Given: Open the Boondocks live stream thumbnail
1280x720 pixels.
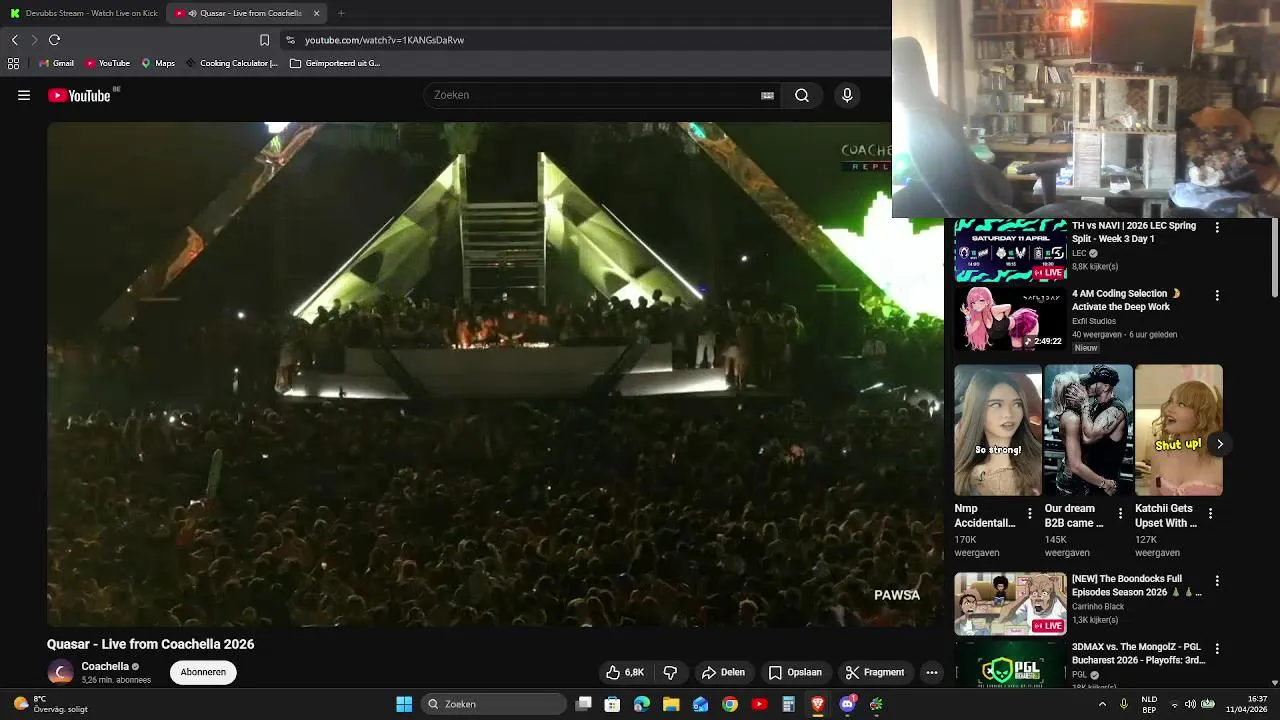Looking at the screenshot, I should pyautogui.click(x=1010, y=604).
